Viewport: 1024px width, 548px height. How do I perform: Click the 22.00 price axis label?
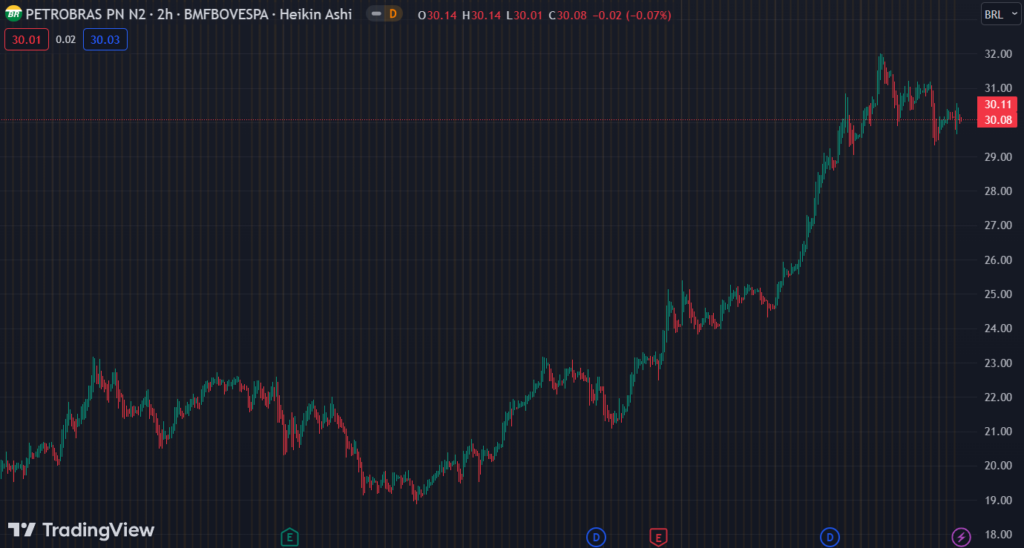(x=999, y=397)
